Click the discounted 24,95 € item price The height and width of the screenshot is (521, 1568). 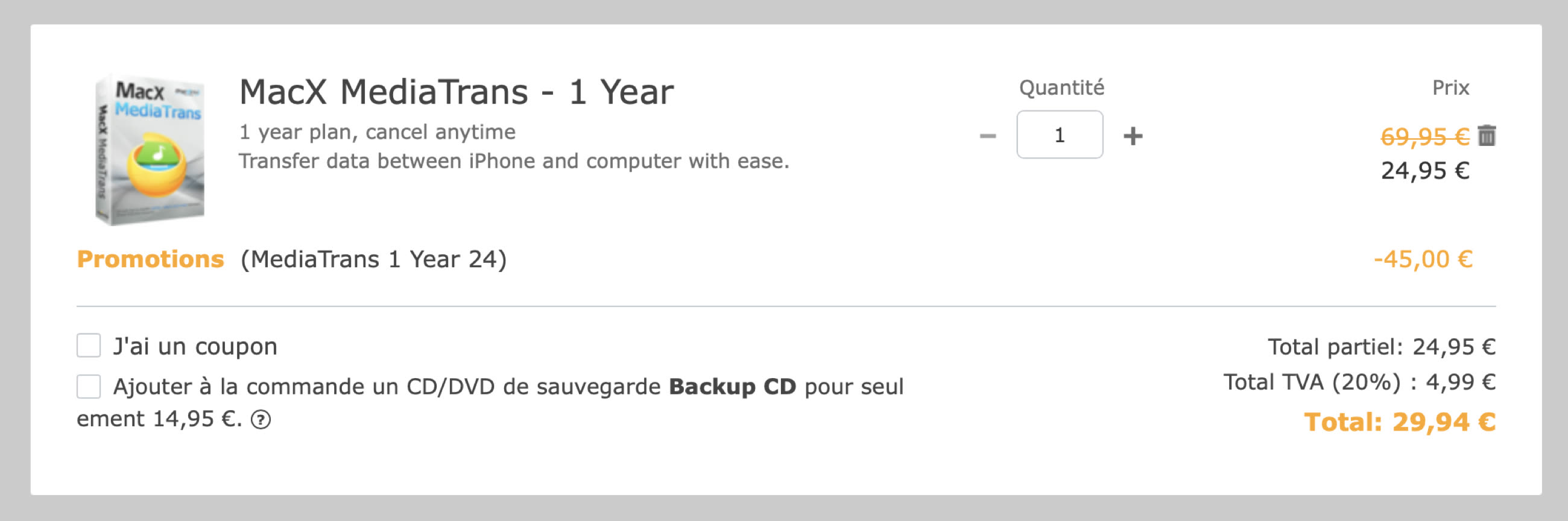(1425, 171)
